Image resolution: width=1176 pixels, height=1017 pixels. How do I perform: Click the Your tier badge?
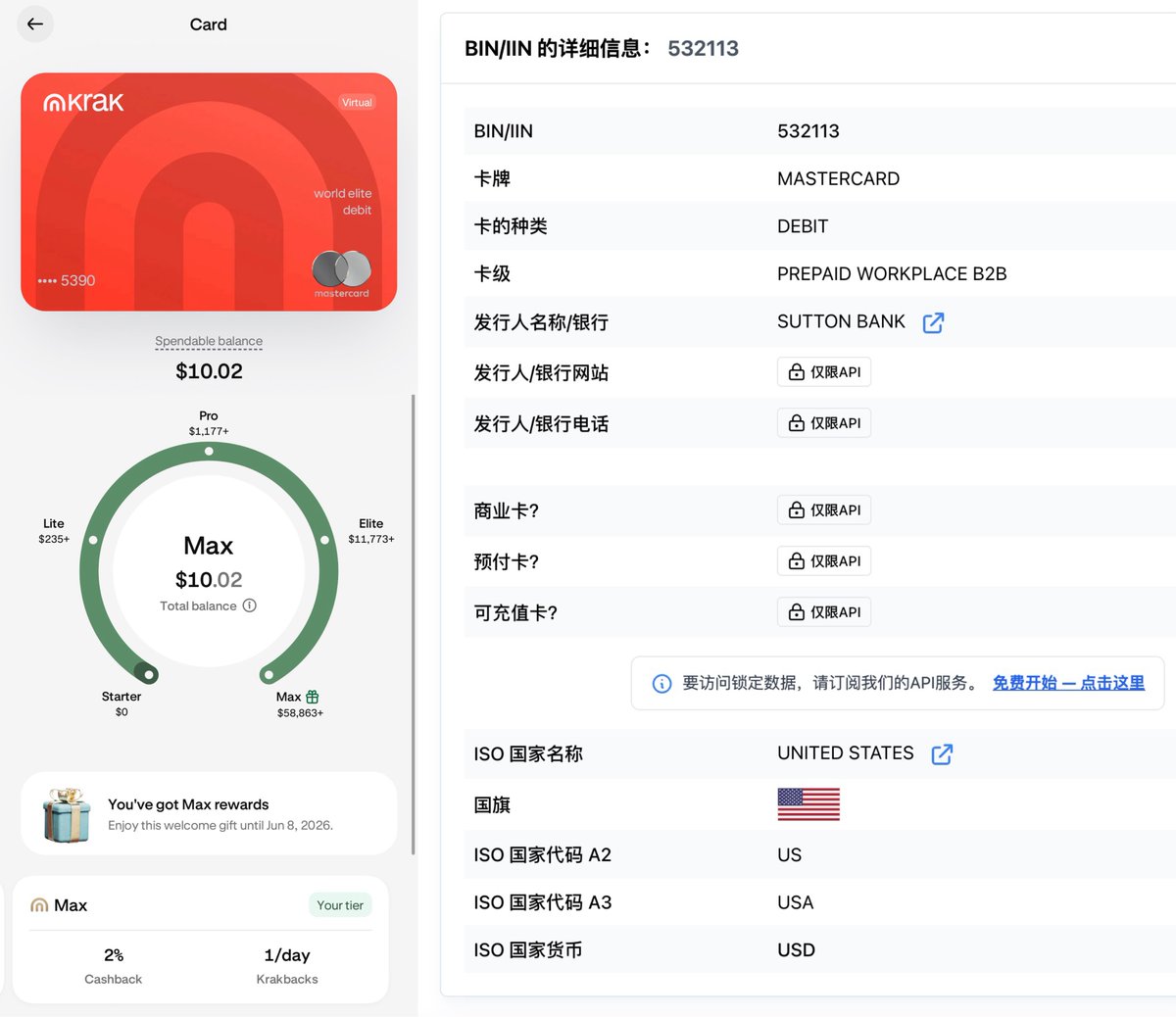tap(340, 905)
